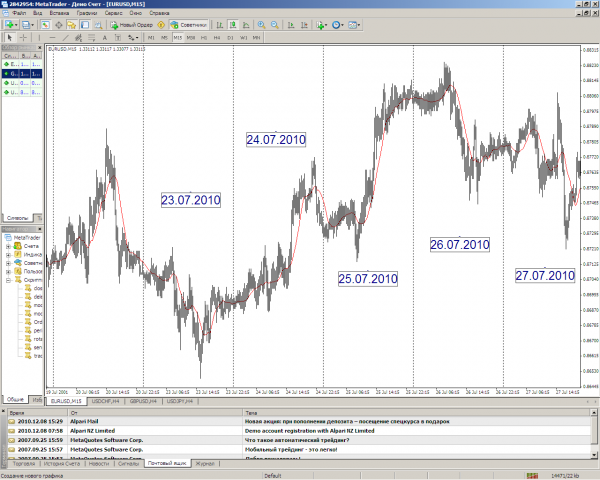600x480 pixels.
Task: Switch timeframe to MN
Action: pyautogui.click(x=256, y=38)
